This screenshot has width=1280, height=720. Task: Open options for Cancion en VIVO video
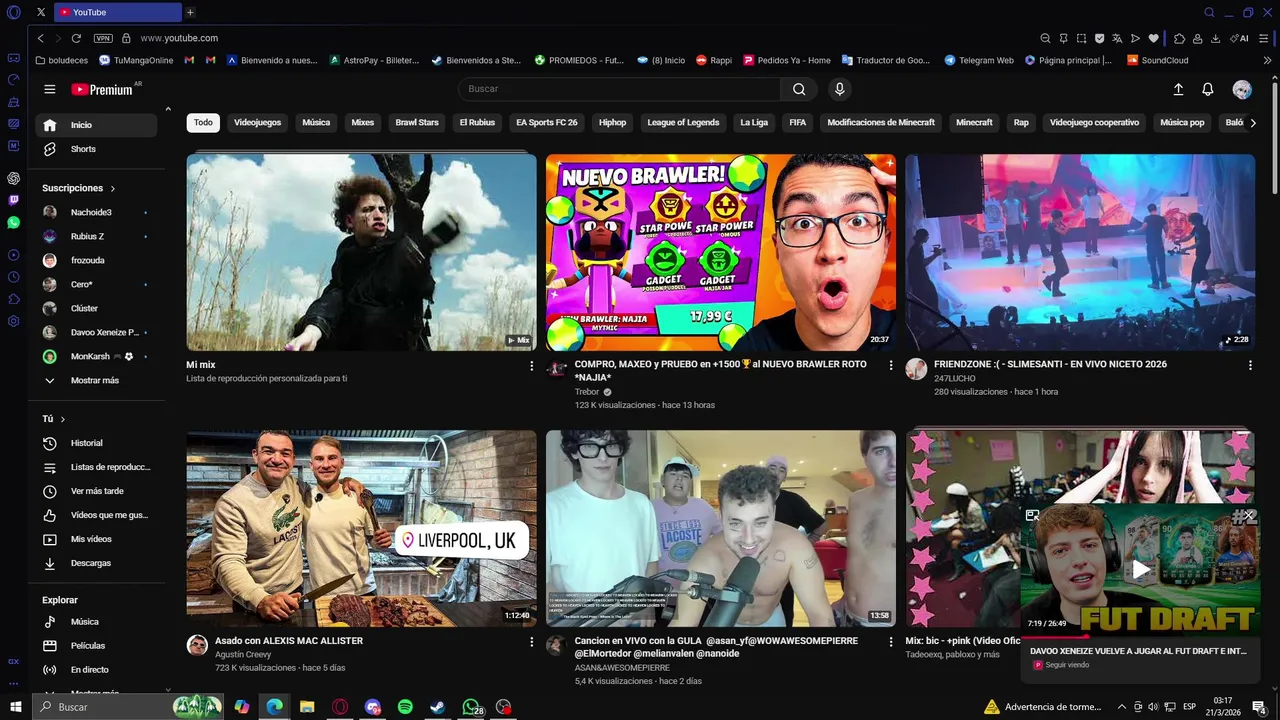pyautogui.click(x=891, y=642)
